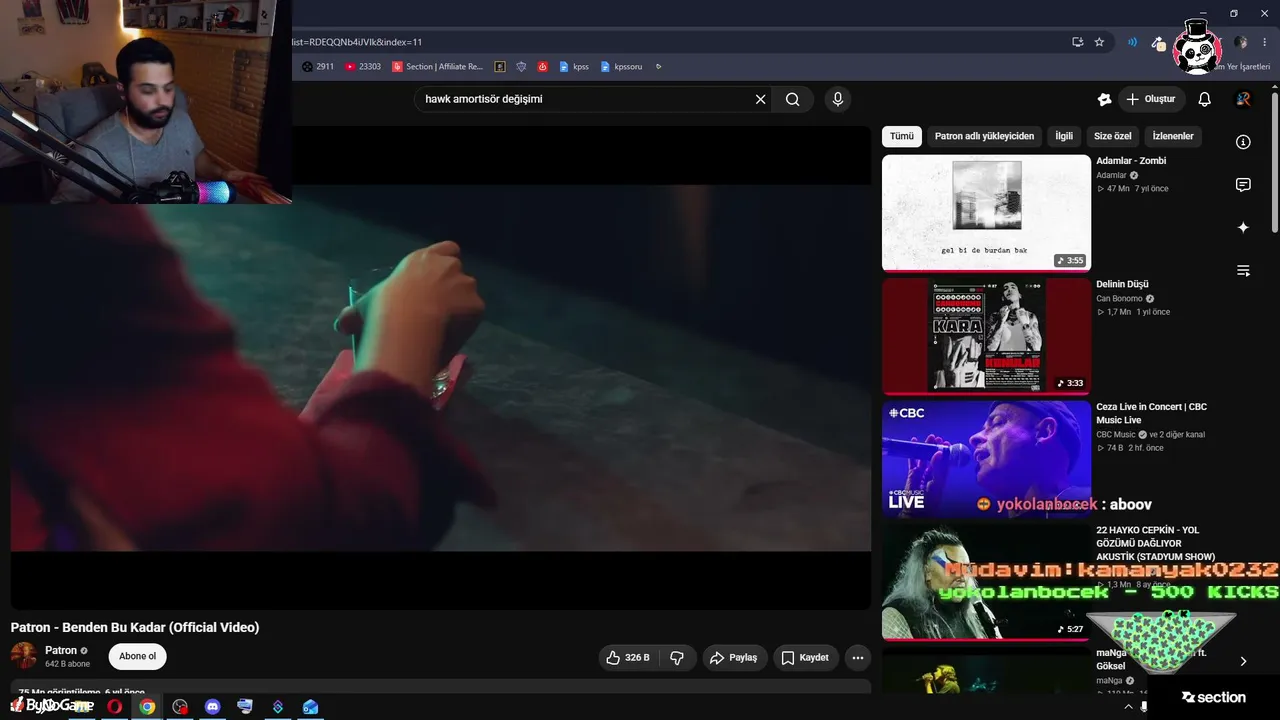Open the playlist queue icon
This screenshot has width=1280, height=720.
(1243, 270)
